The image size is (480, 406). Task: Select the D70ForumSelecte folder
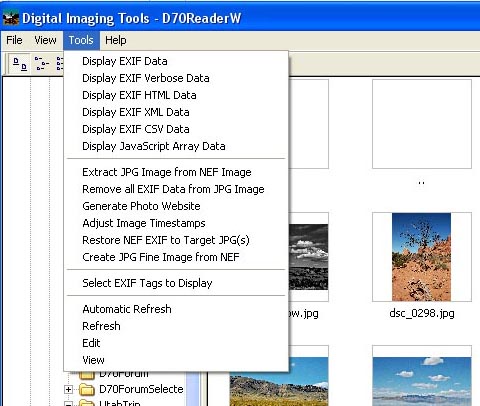(x=141, y=389)
